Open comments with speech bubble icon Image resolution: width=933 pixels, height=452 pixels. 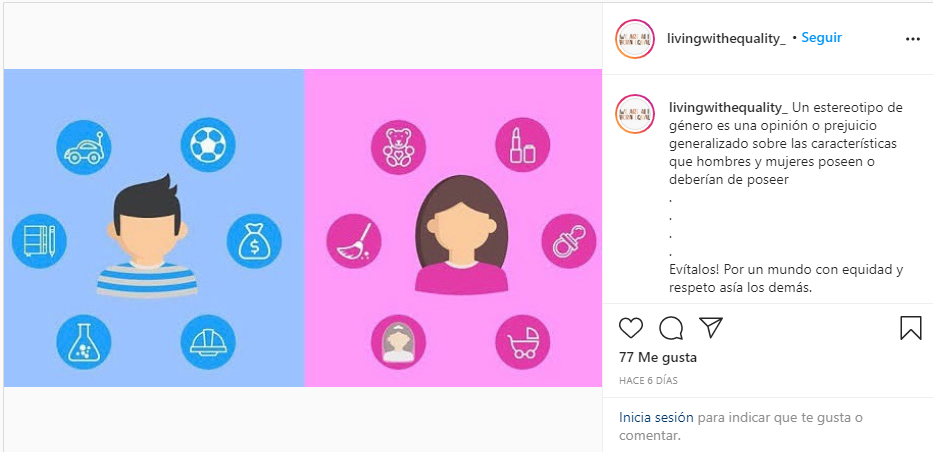click(671, 328)
